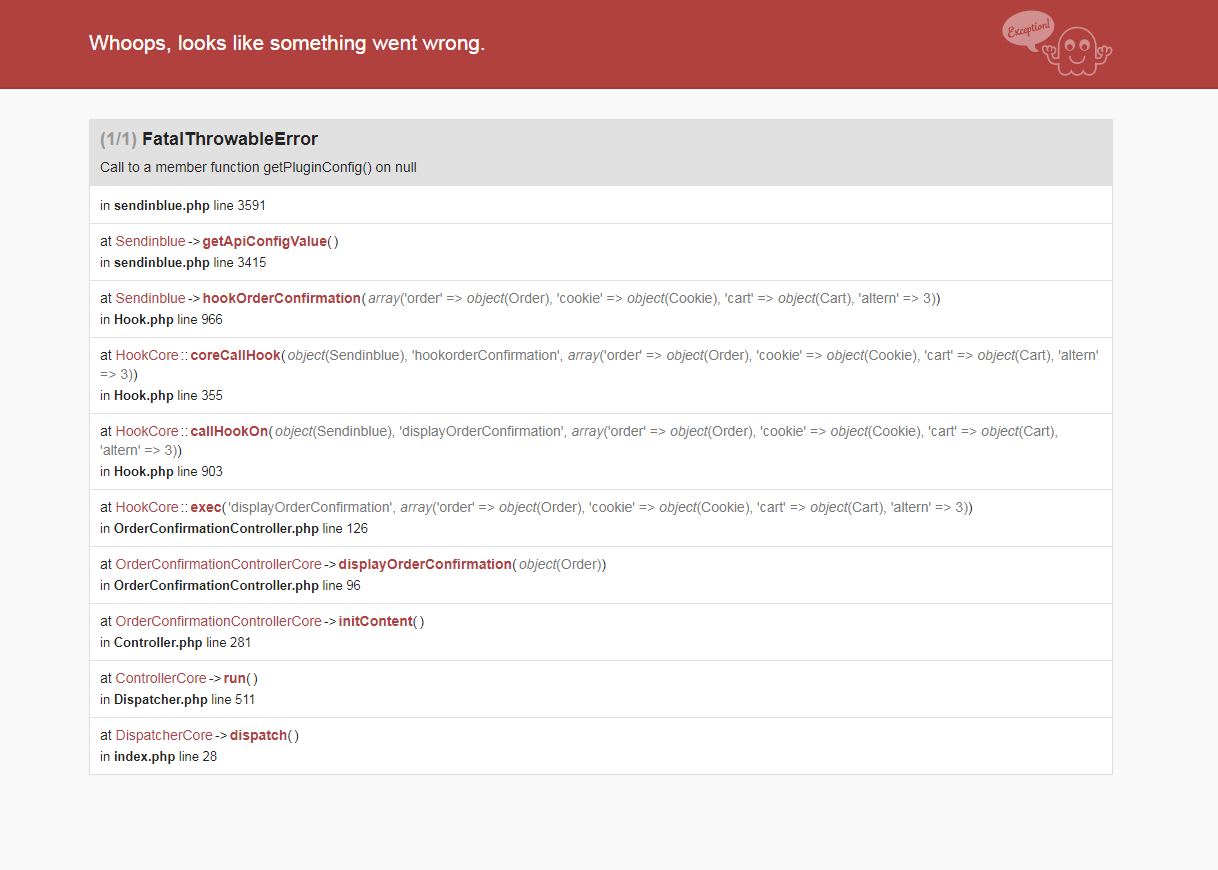Click 'sendinblue.php line 3415' text
1218x870 pixels.
tap(190, 263)
